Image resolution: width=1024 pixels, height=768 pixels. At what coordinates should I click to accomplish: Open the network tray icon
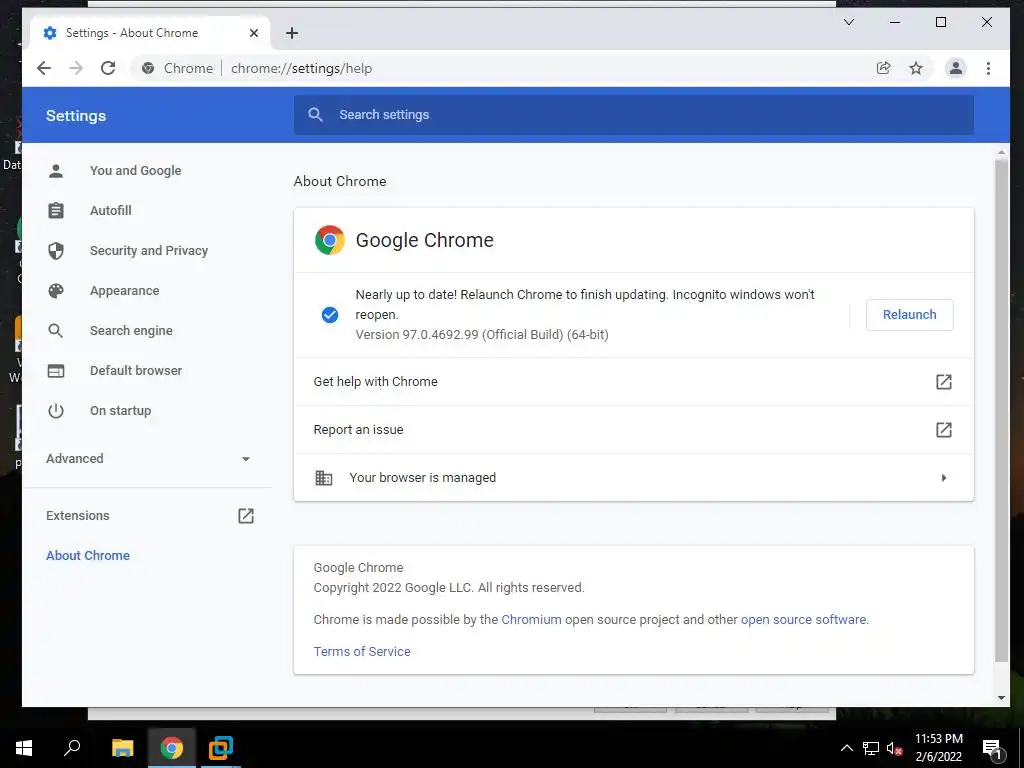tap(871, 748)
